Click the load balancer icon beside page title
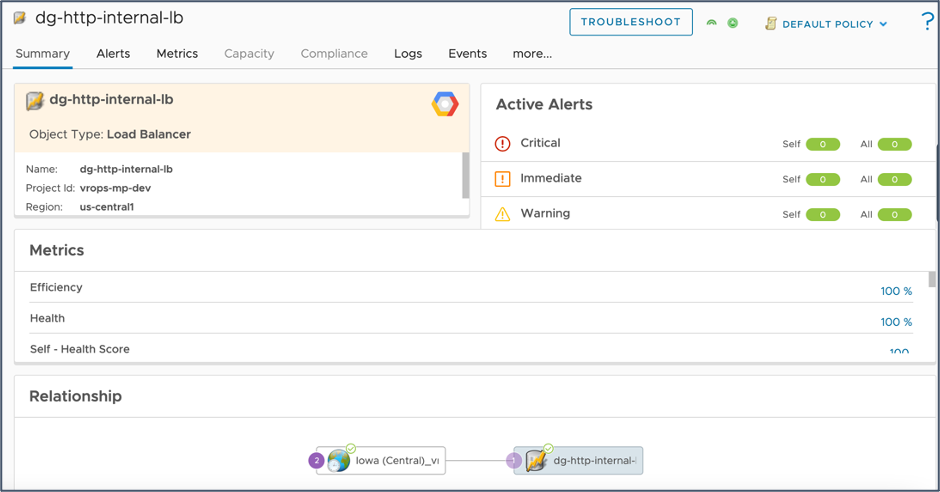This screenshot has height=492, width=940. coord(19,19)
